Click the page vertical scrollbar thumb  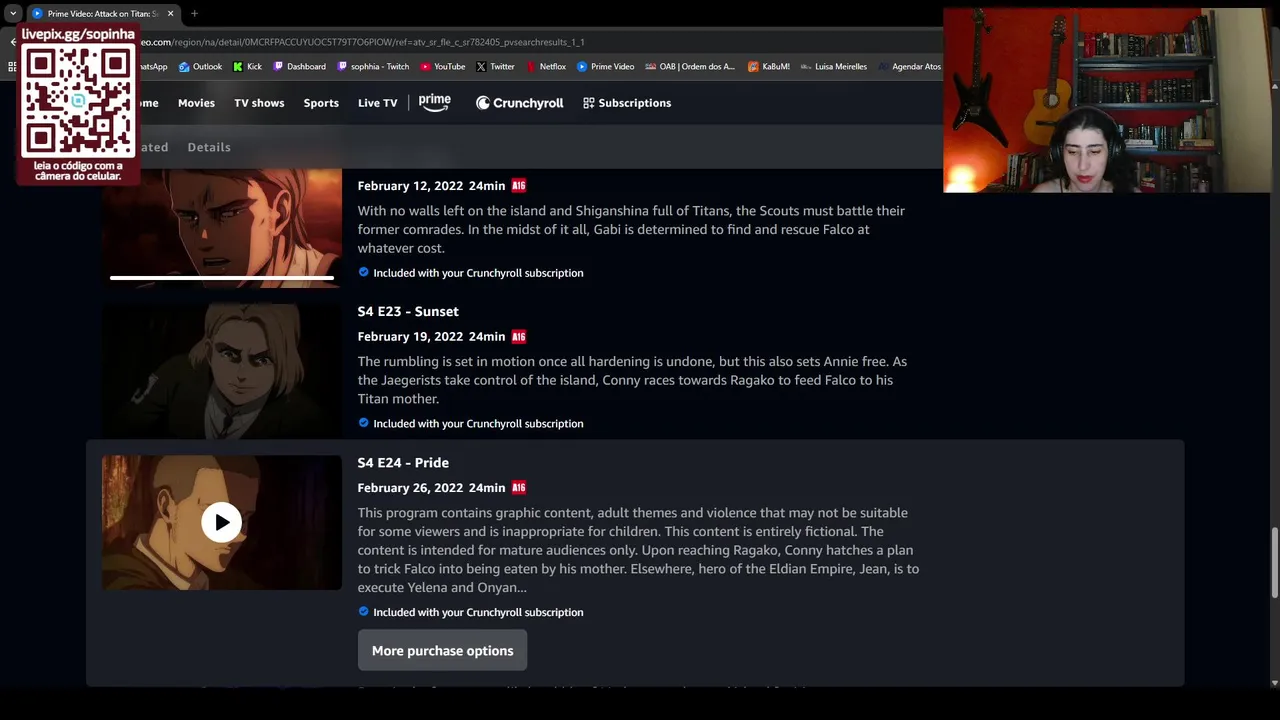(1274, 562)
